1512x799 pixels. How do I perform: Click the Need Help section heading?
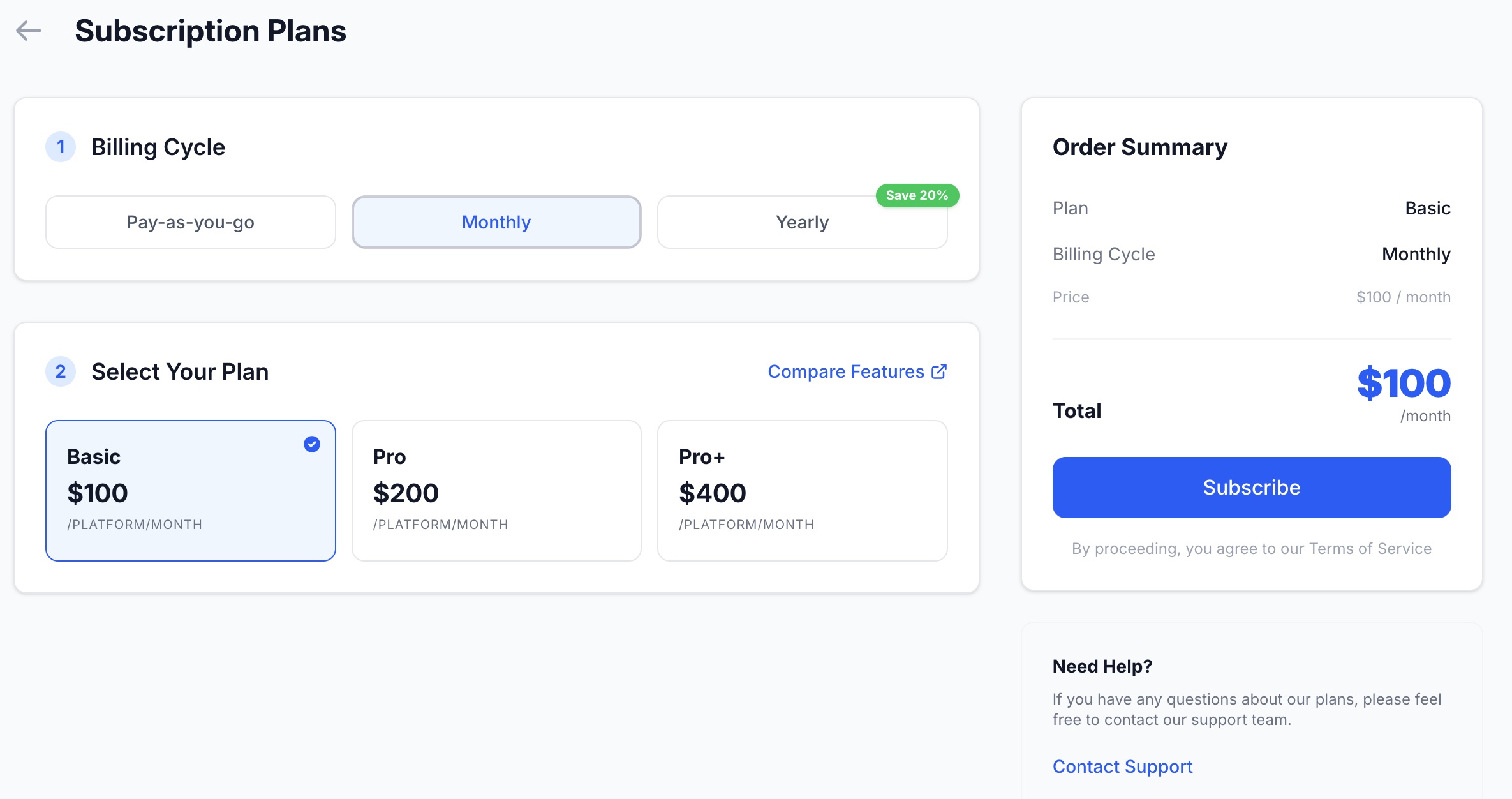[1102, 666]
